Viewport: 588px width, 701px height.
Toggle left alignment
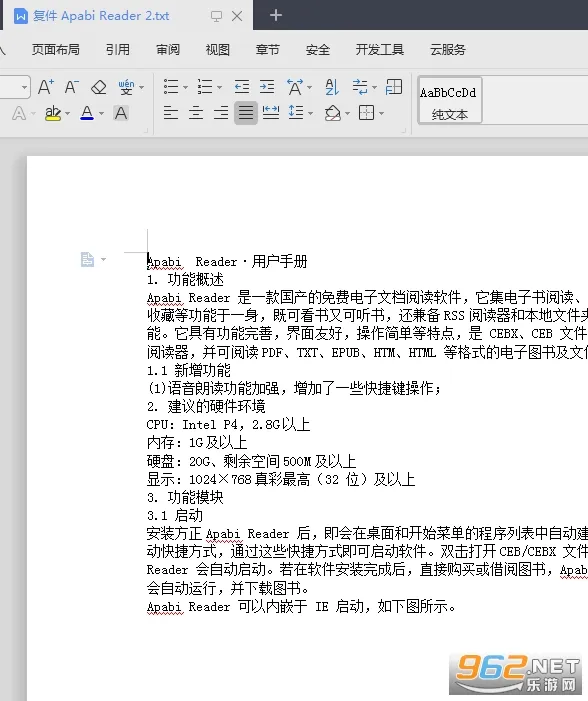pyautogui.click(x=171, y=113)
